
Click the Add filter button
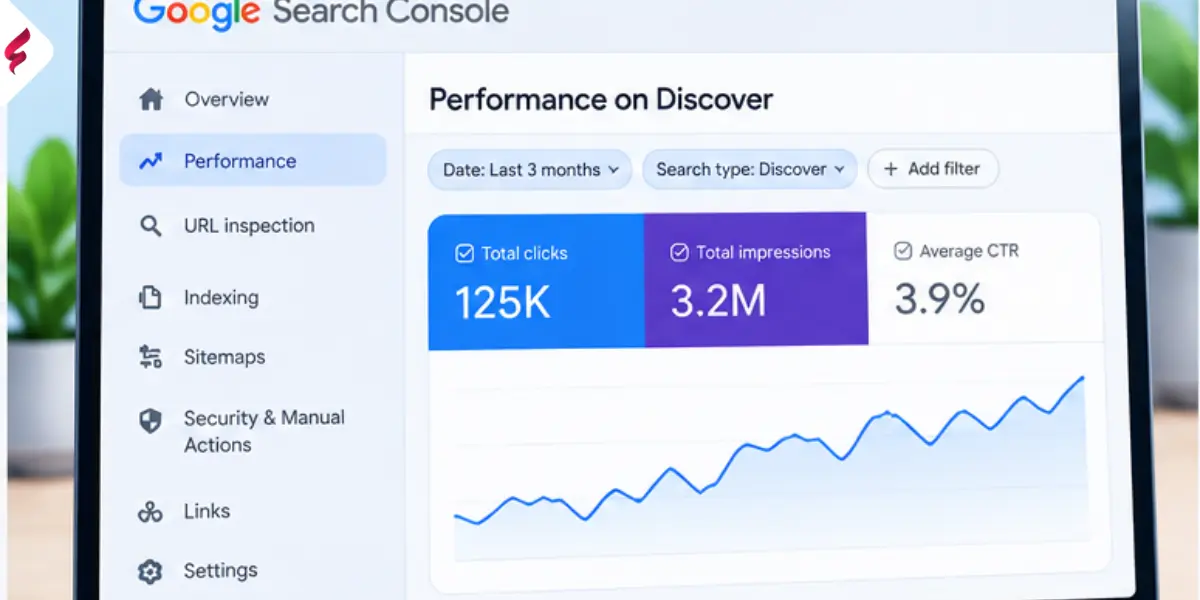933,169
